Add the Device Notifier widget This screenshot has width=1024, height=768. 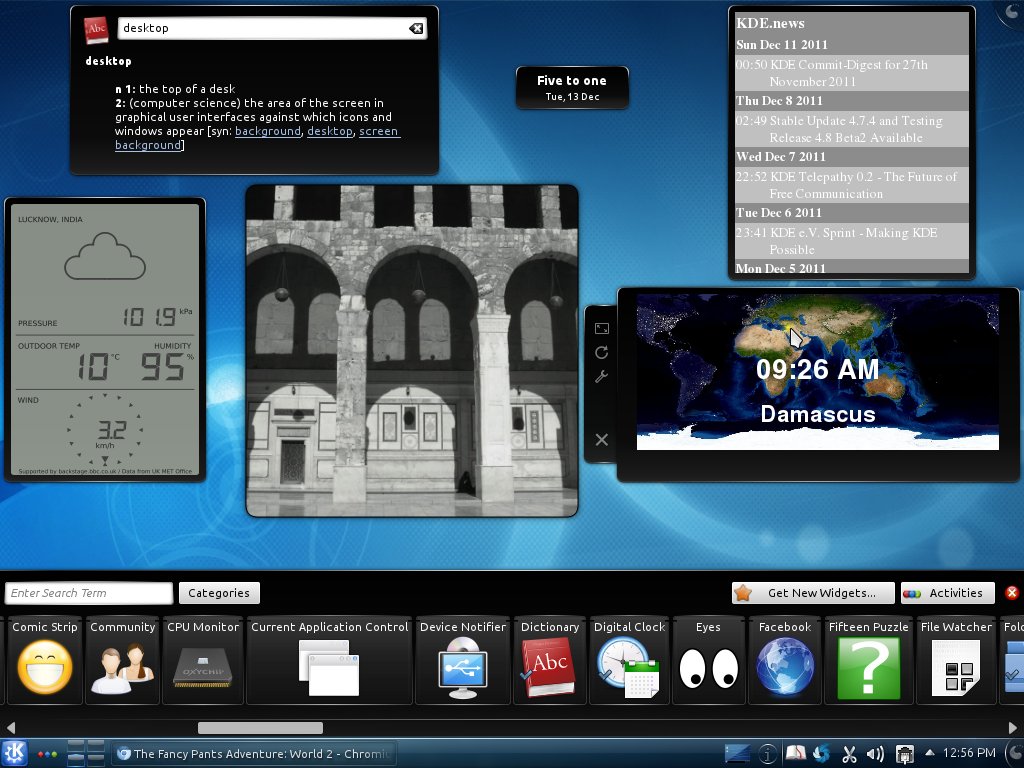click(462, 660)
